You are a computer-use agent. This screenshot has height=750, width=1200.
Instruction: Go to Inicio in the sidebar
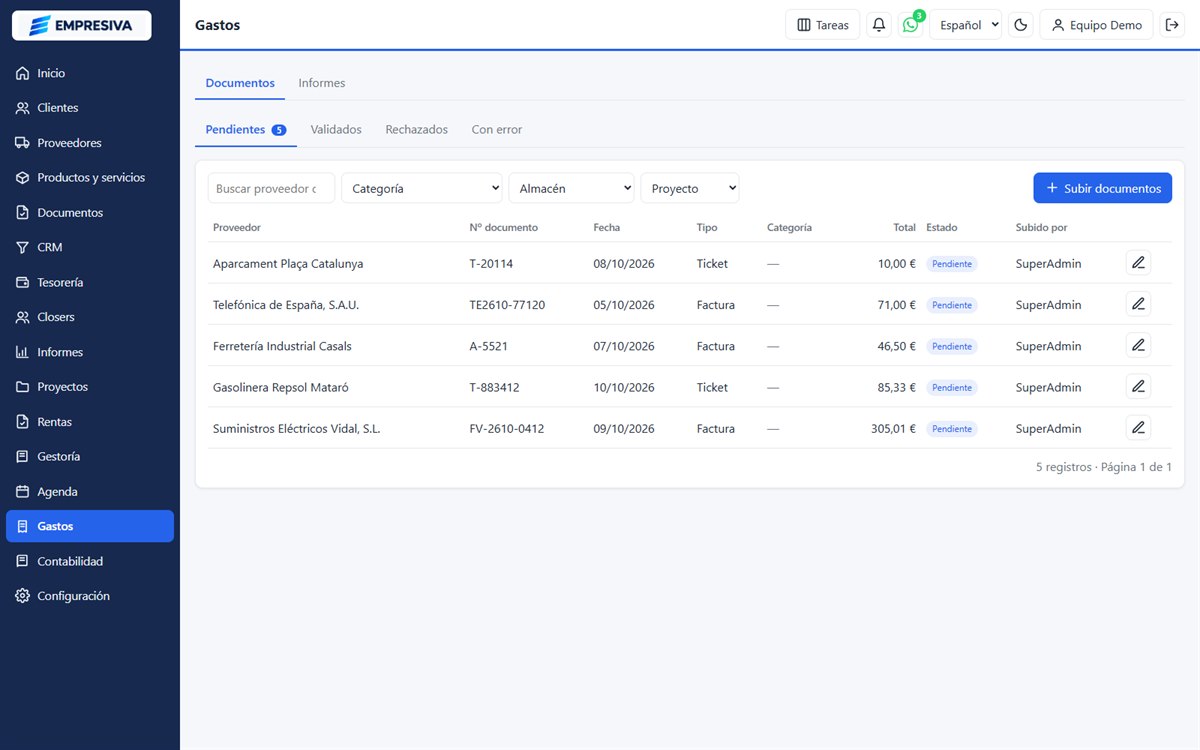click(90, 73)
